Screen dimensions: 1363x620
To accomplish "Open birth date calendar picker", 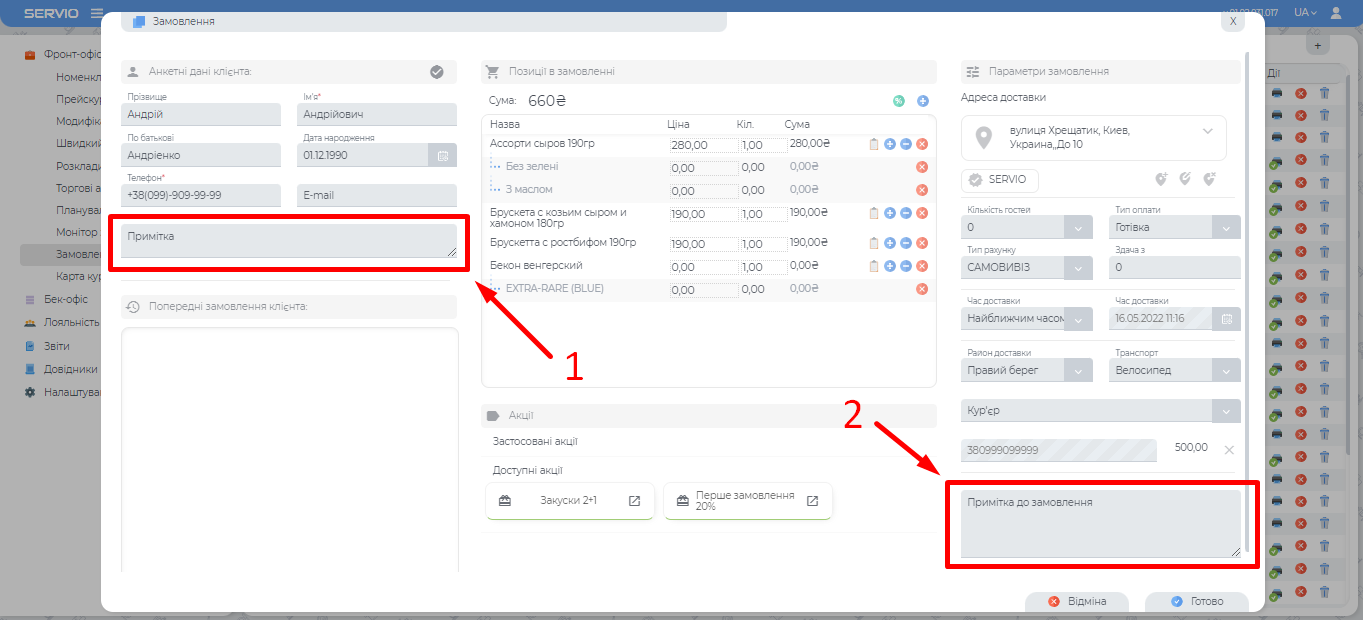I will click(x=442, y=155).
